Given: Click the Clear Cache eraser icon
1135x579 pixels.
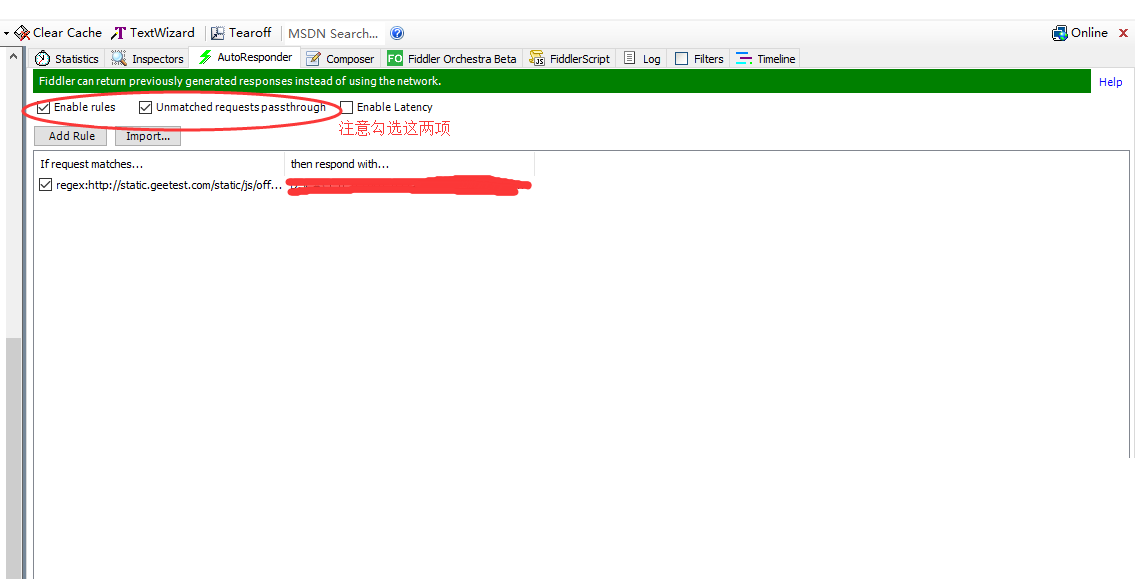Looking at the screenshot, I should tap(22, 33).
